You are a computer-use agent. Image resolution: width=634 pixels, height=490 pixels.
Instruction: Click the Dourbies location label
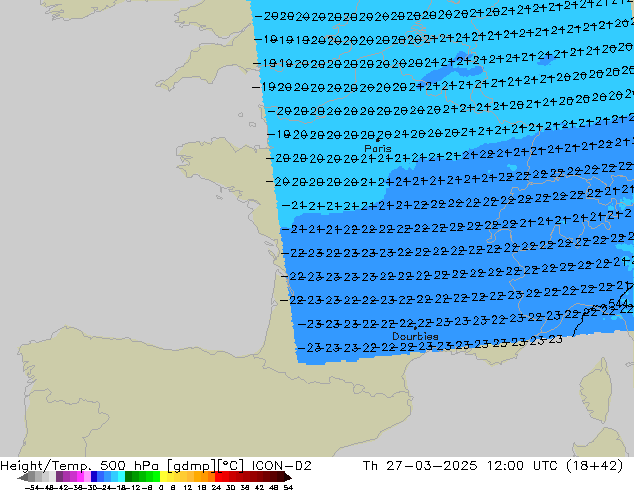pos(415,336)
